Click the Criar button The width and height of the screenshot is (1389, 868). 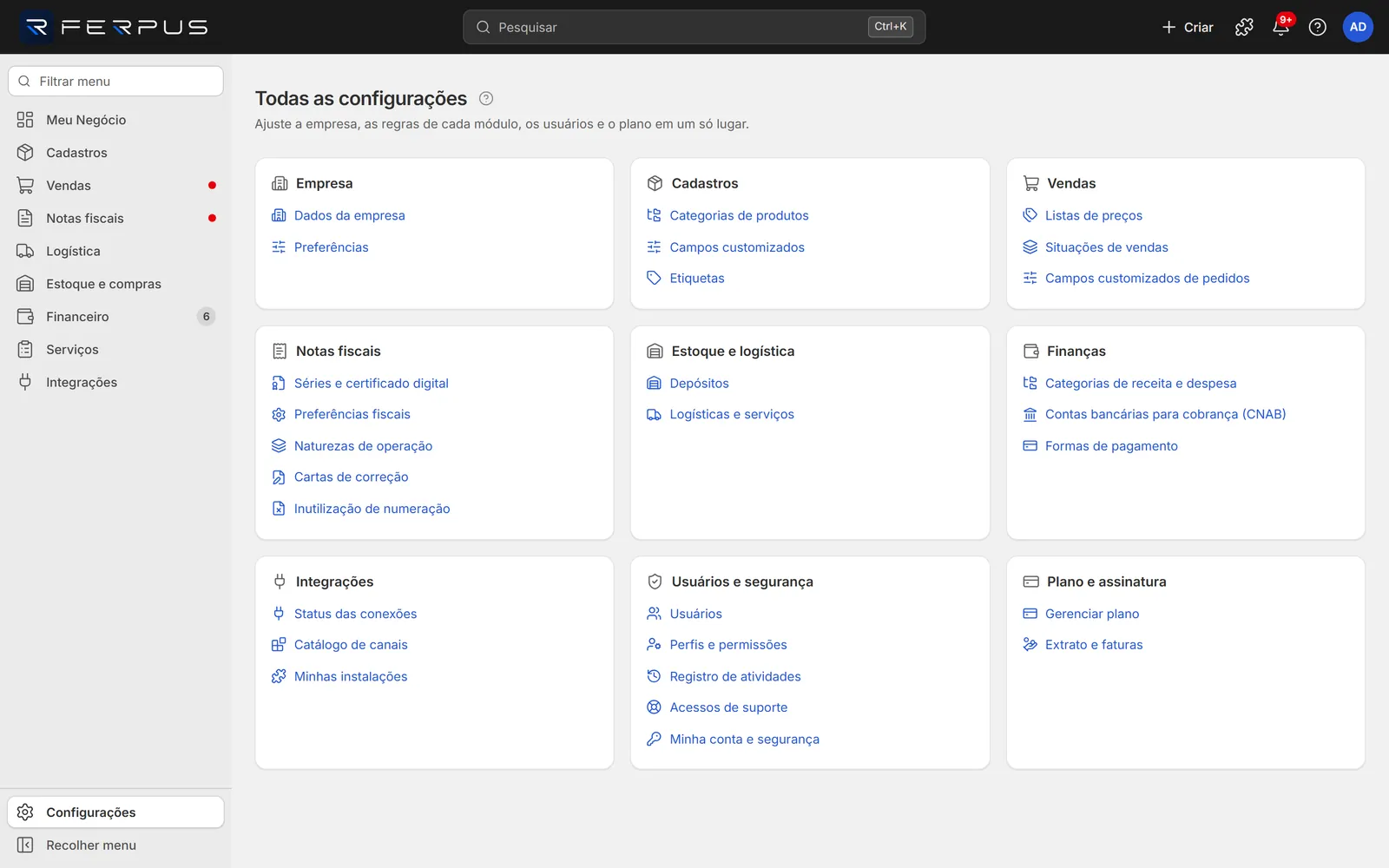click(1188, 27)
